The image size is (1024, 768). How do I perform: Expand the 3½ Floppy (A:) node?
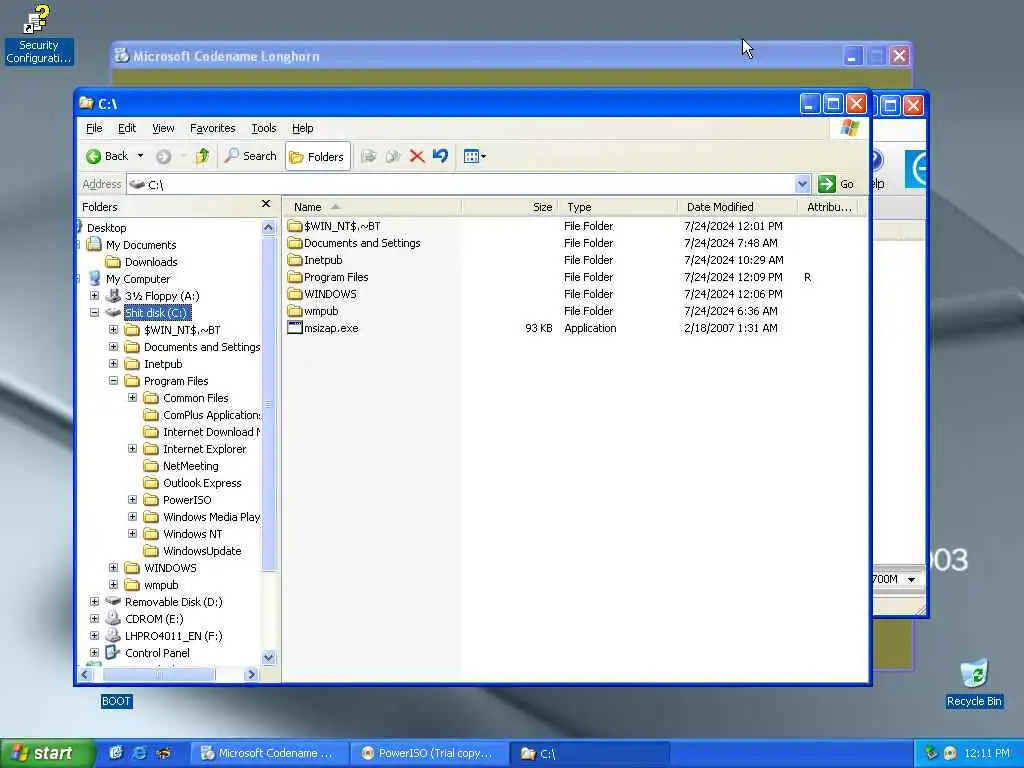coord(95,296)
